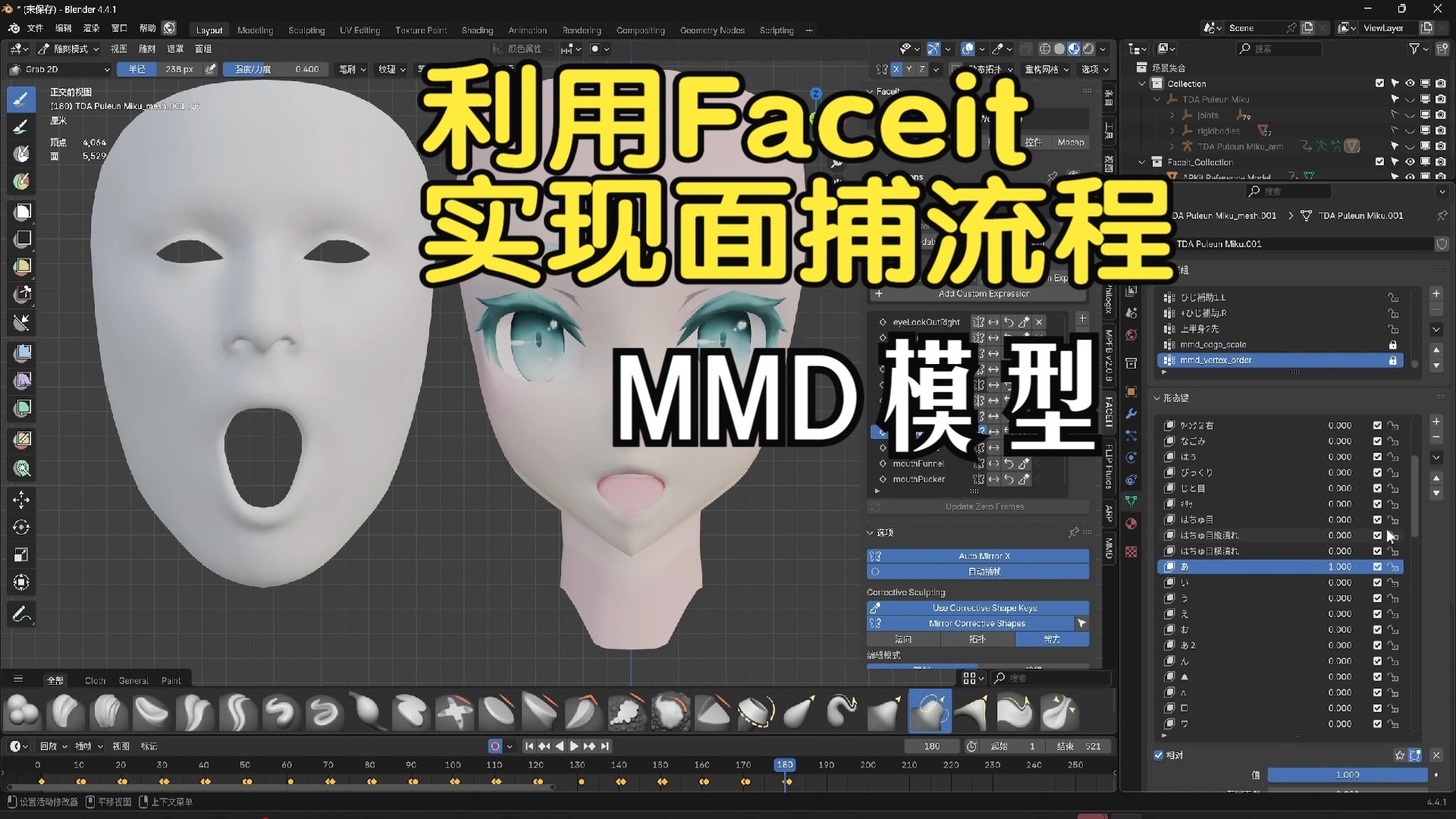Select the Line Project tool
This screenshot has width=1456, height=819.
pos(22,322)
